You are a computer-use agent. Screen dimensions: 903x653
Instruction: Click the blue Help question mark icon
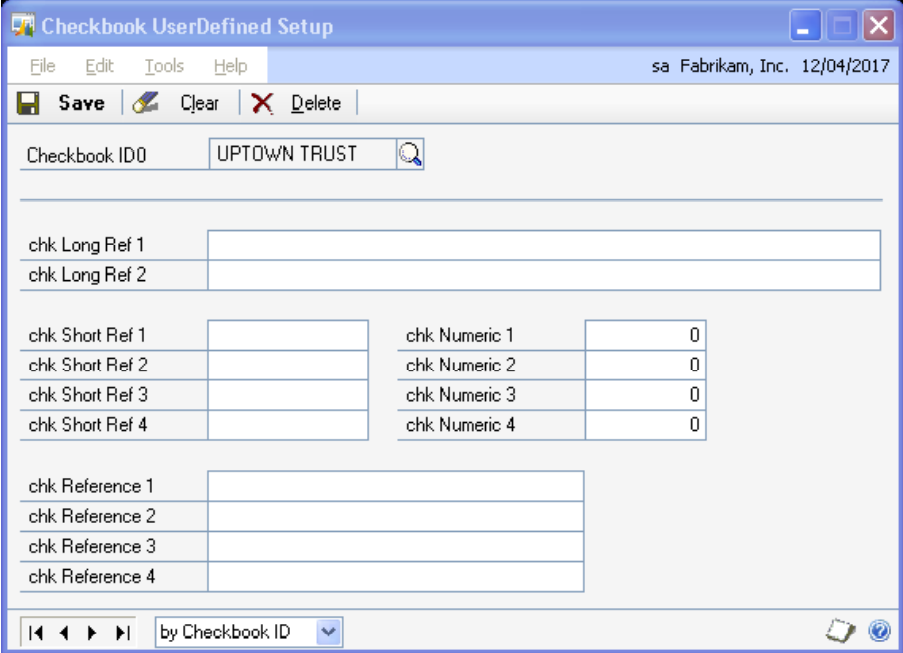(877, 631)
